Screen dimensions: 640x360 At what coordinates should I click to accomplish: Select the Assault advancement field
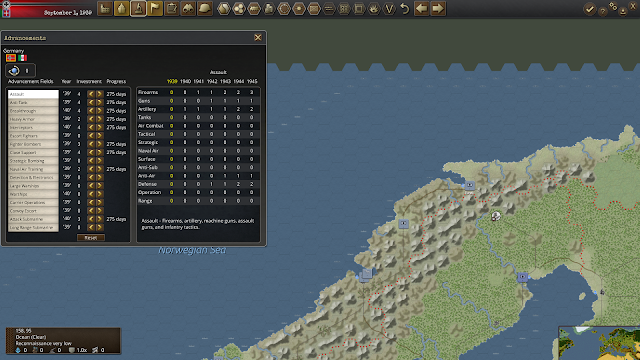click(x=33, y=94)
